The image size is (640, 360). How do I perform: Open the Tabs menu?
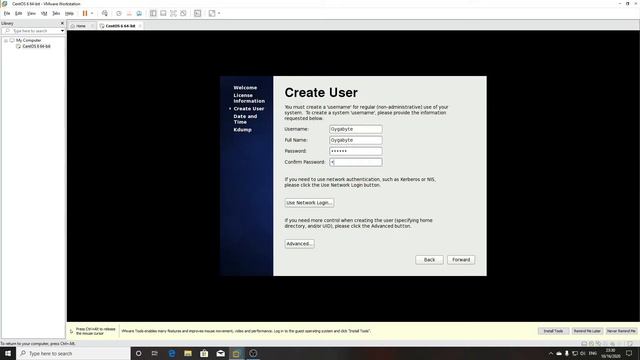56,13
